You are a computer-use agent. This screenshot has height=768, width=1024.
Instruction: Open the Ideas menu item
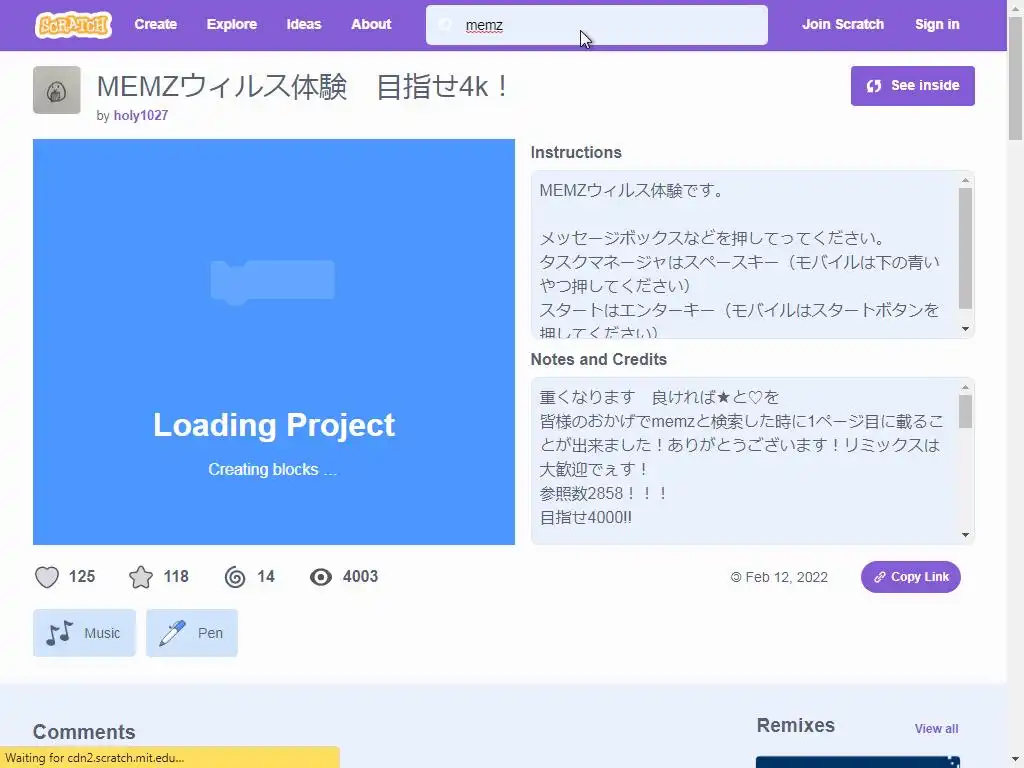pyautogui.click(x=304, y=24)
